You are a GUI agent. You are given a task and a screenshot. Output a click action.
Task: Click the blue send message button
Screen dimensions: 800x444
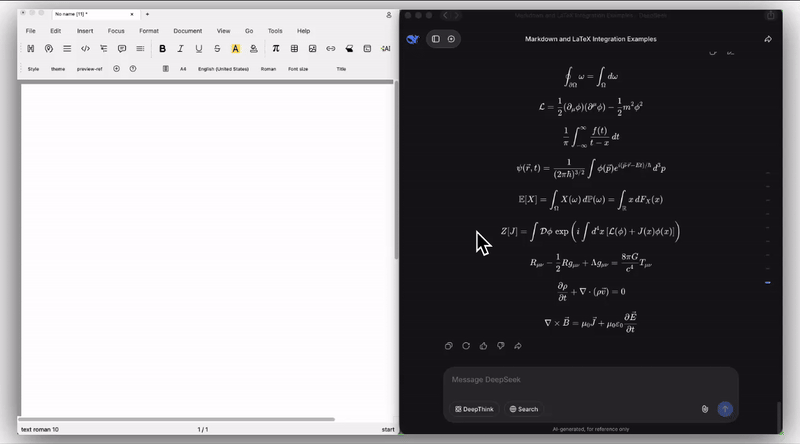tap(725, 409)
